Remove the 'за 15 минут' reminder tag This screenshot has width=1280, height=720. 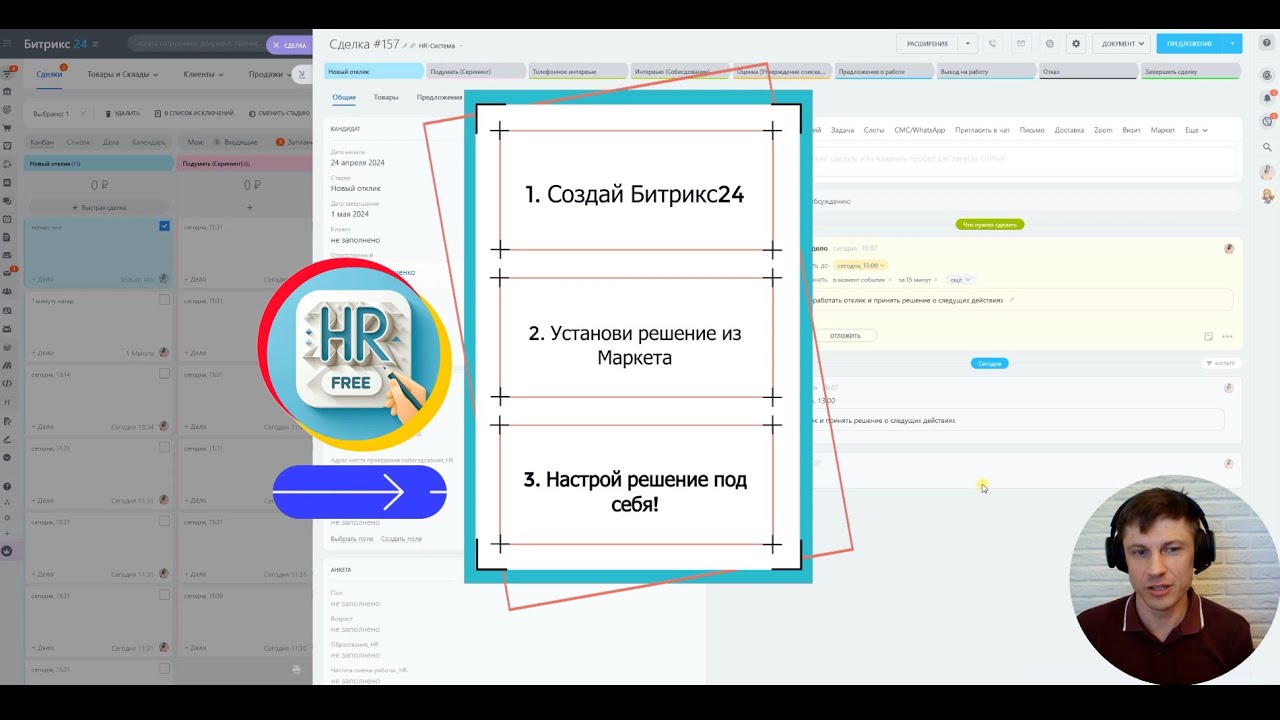point(936,280)
